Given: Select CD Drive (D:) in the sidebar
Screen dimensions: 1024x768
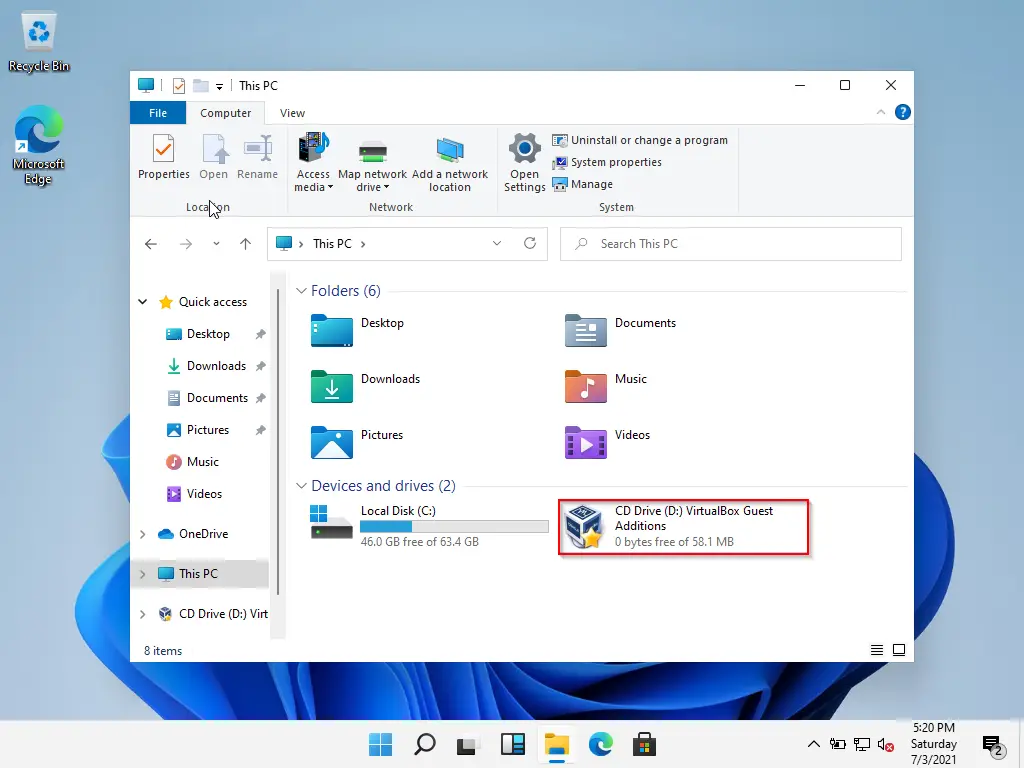Looking at the screenshot, I should click(x=214, y=614).
